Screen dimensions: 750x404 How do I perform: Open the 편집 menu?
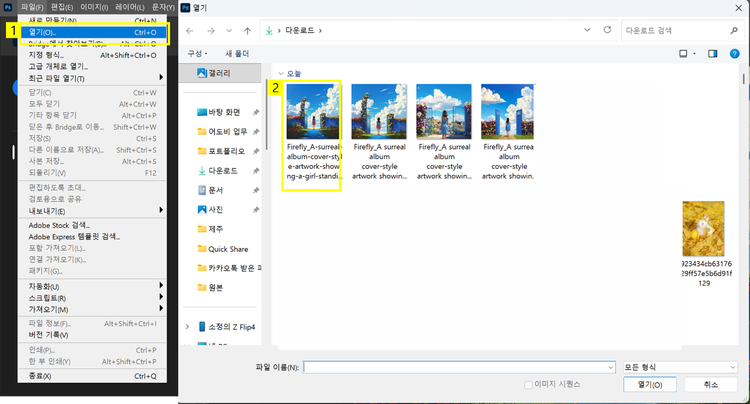(x=62, y=7)
